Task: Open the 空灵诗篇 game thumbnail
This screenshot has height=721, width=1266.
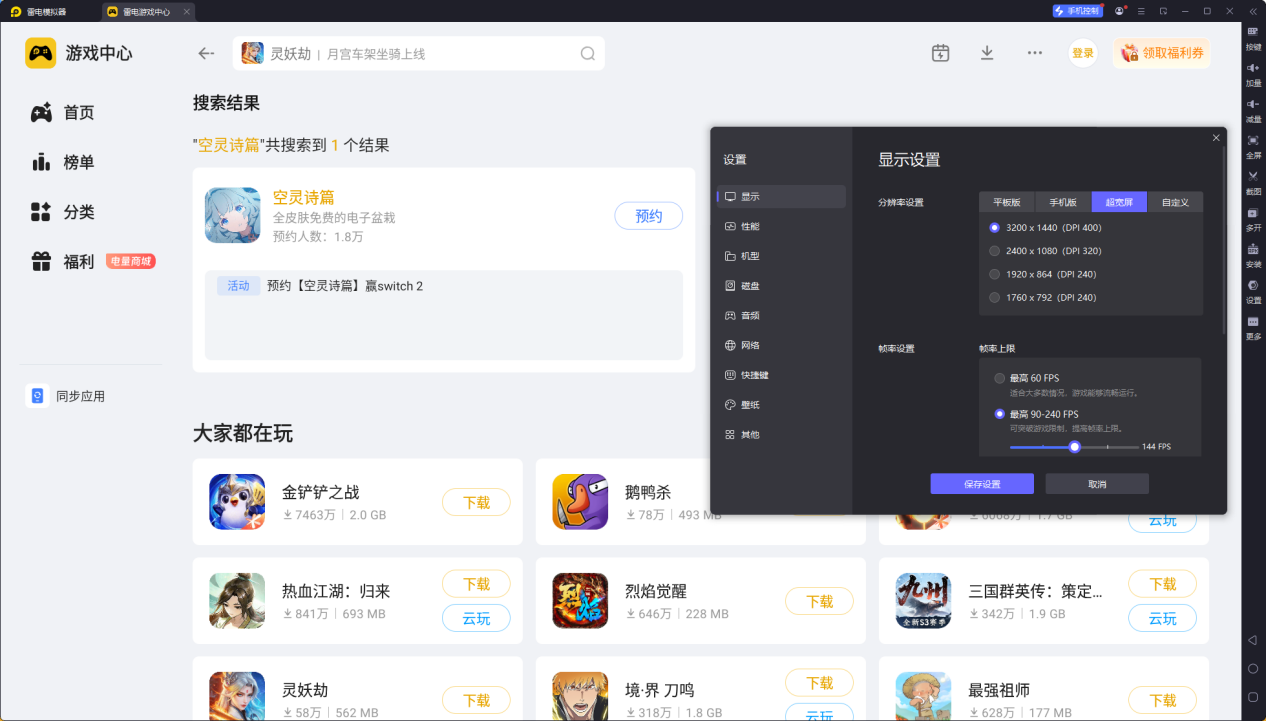Action: tap(233, 215)
